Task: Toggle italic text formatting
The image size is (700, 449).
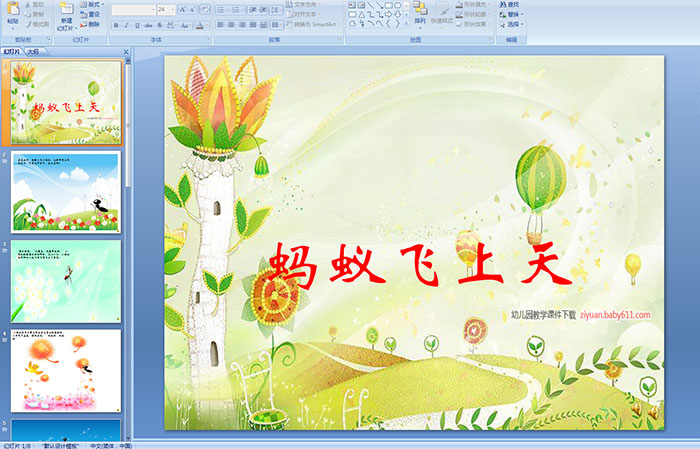Action: click(126, 25)
